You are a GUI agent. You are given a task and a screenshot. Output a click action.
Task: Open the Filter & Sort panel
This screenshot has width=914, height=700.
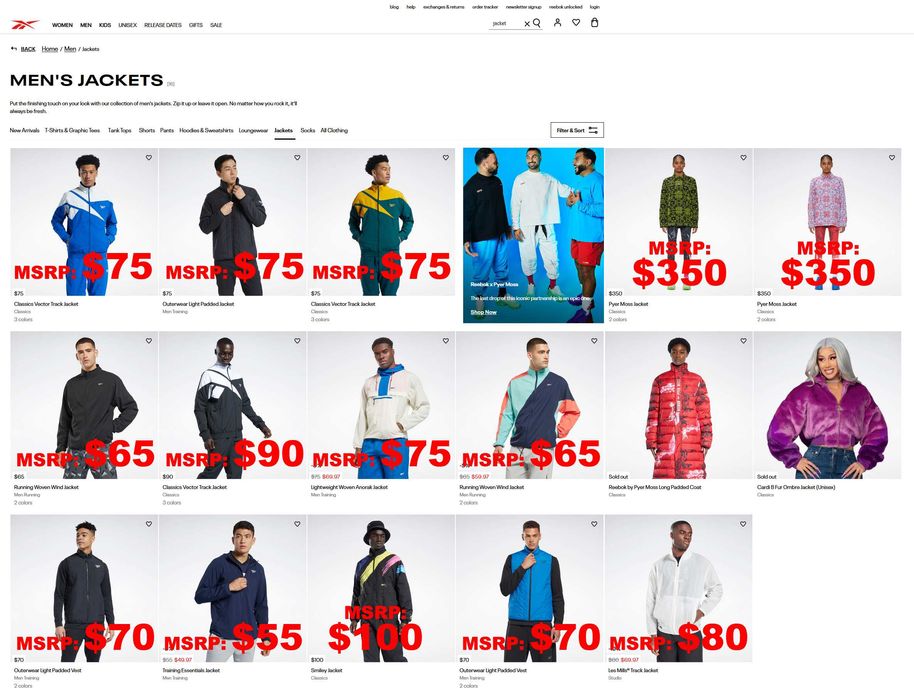[x=577, y=130]
